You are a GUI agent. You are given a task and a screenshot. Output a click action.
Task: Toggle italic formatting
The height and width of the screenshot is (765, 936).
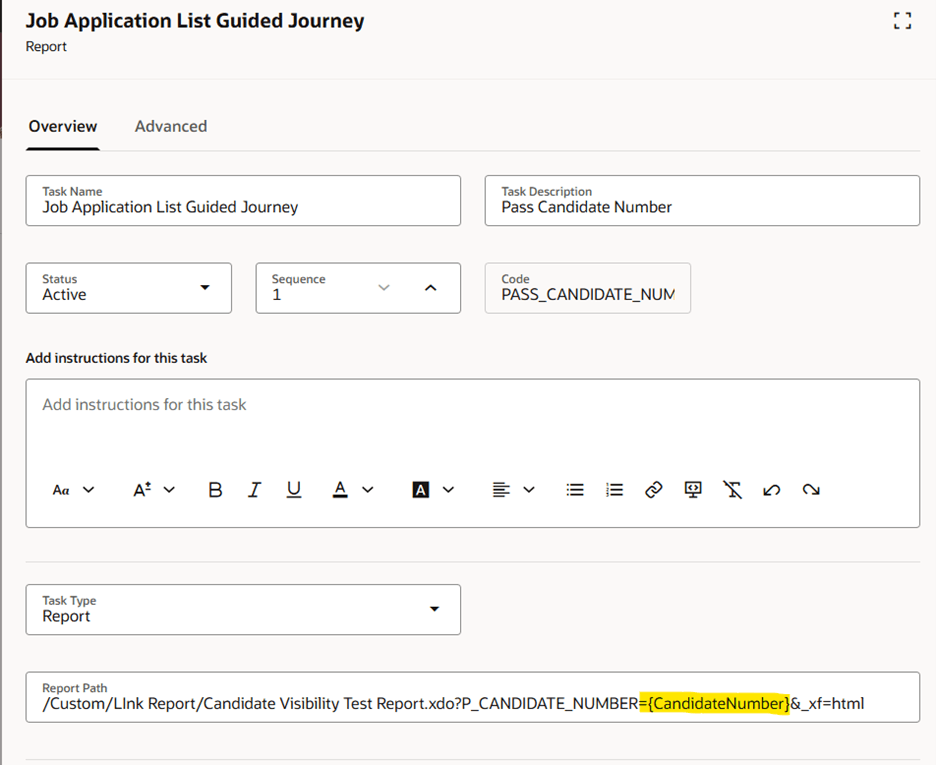254,490
